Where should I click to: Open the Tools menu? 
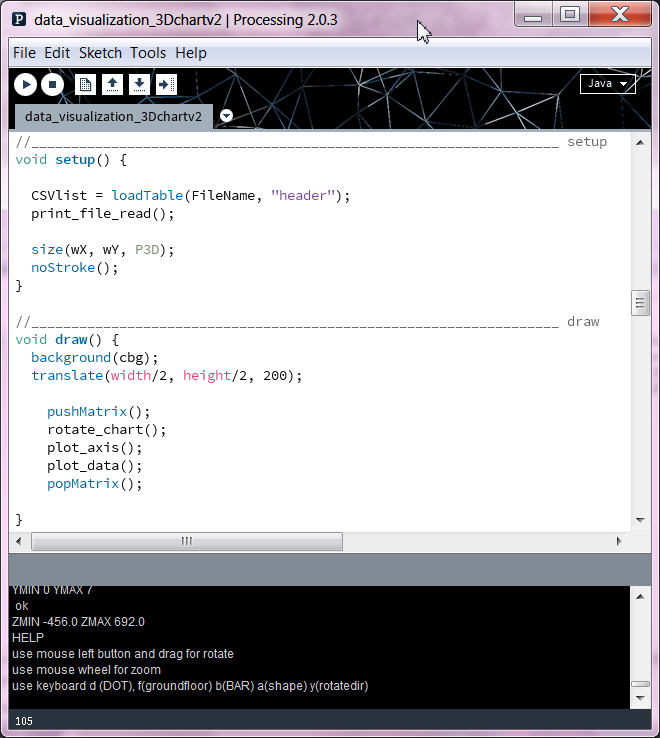(x=148, y=53)
